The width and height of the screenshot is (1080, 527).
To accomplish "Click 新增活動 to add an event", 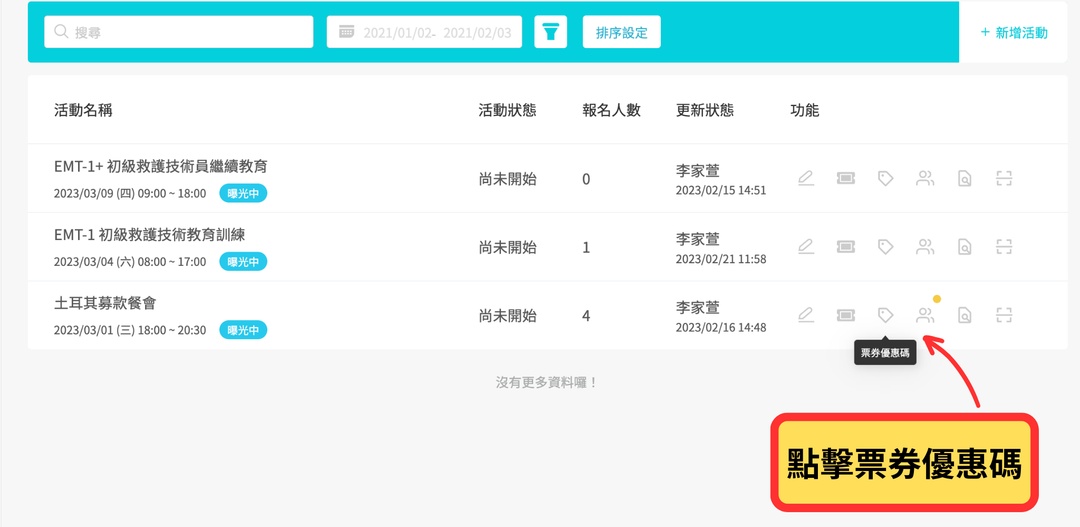I will 1014,32.
